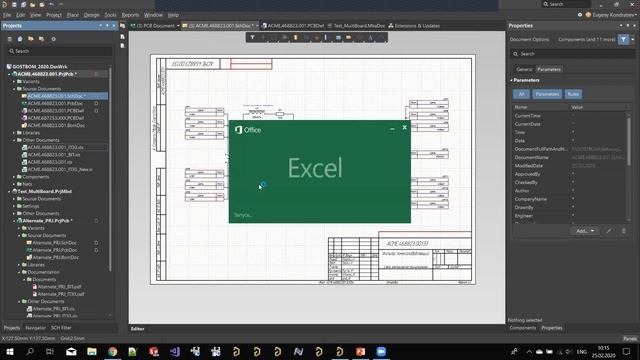Toggle the All filter in Parameters
Viewport: 640px width, 360px height.
521,94
